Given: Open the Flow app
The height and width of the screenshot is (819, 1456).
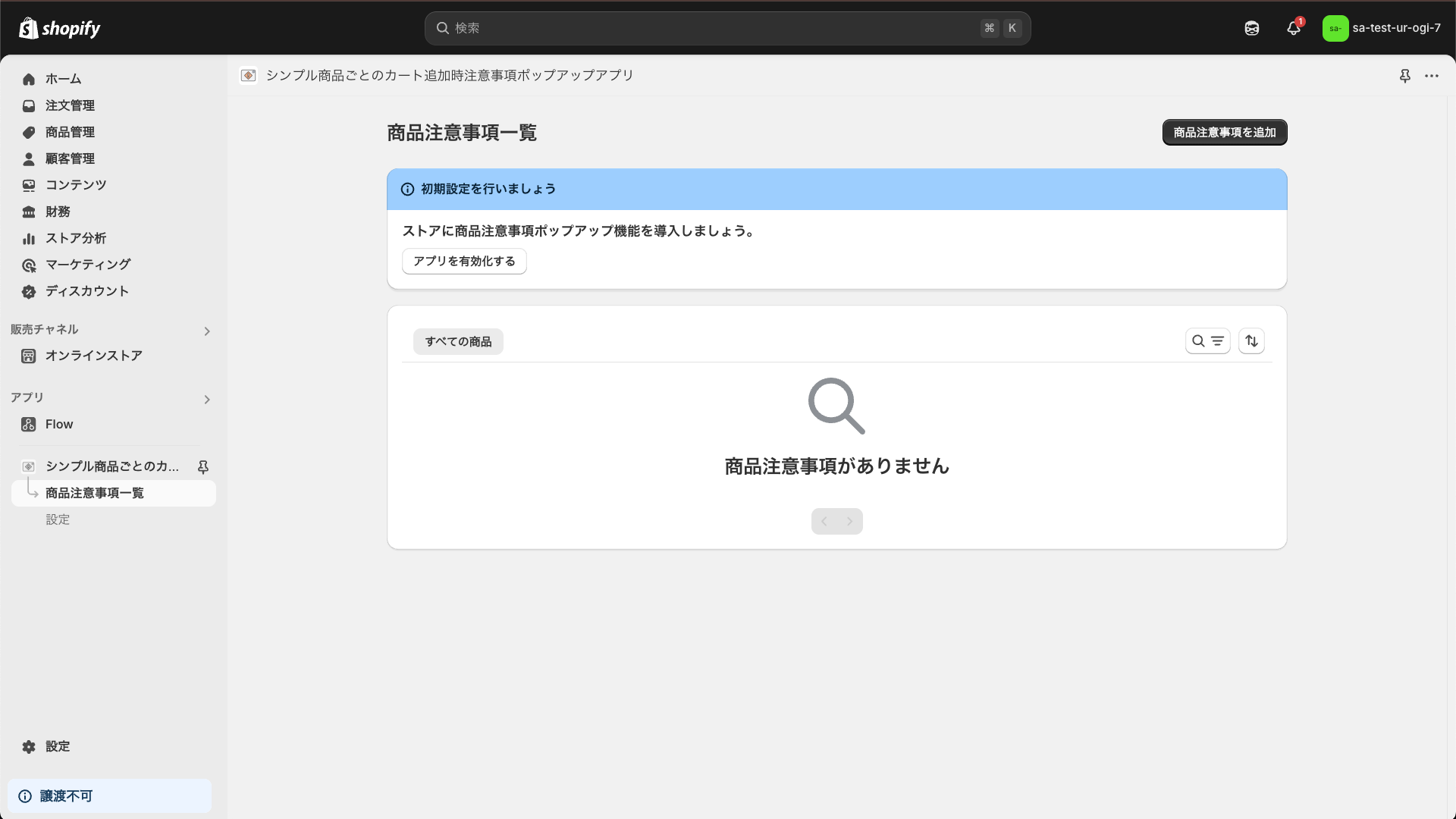Looking at the screenshot, I should tap(58, 424).
